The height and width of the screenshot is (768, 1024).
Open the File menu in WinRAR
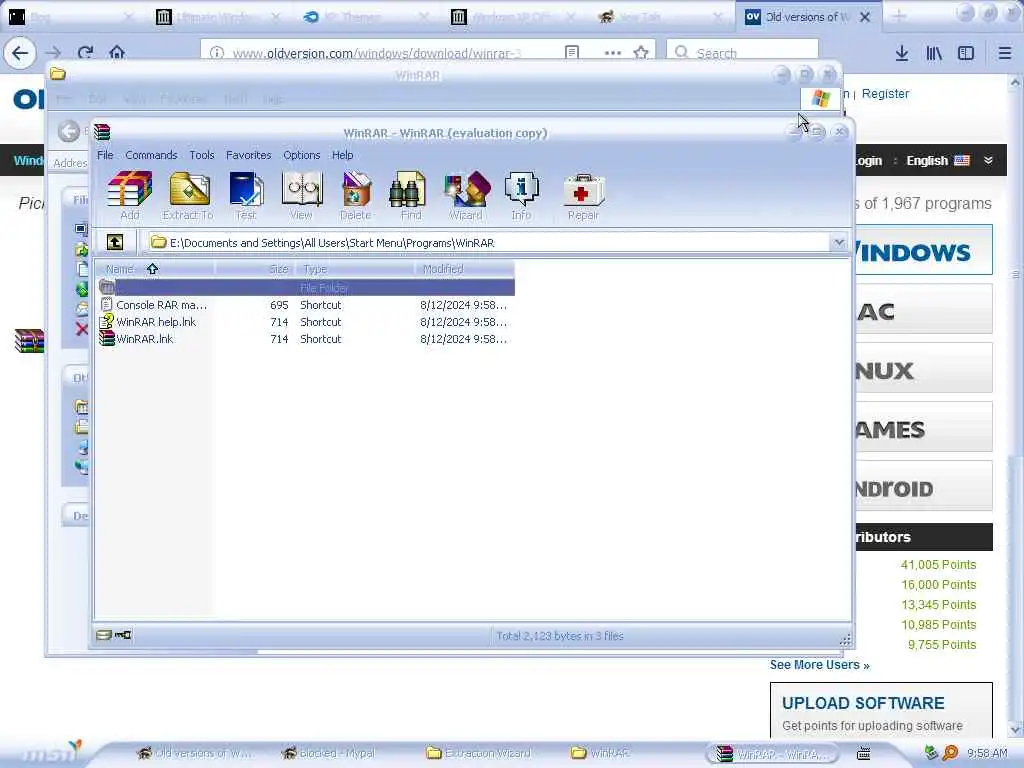[x=105, y=155]
